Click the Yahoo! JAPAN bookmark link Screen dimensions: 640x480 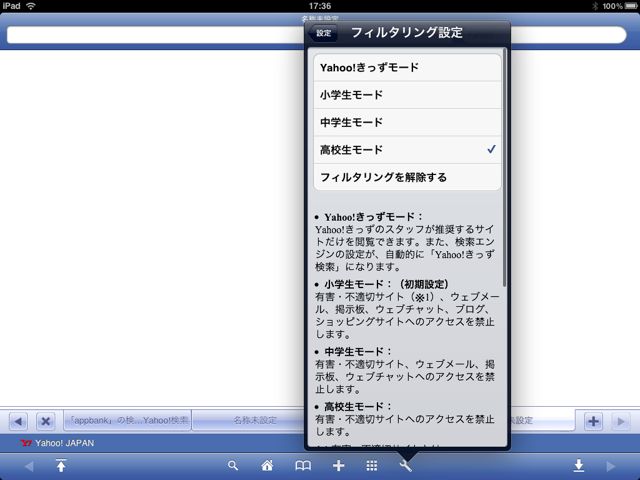[x=57, y=443]
